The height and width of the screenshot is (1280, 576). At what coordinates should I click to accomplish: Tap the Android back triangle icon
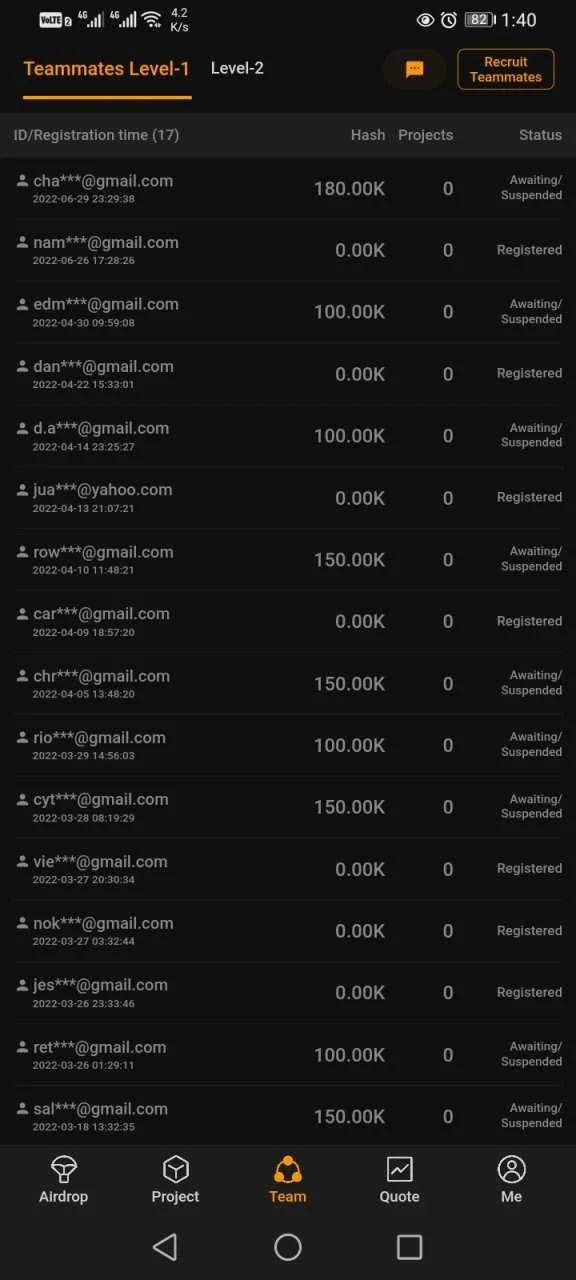point(165,1246)
